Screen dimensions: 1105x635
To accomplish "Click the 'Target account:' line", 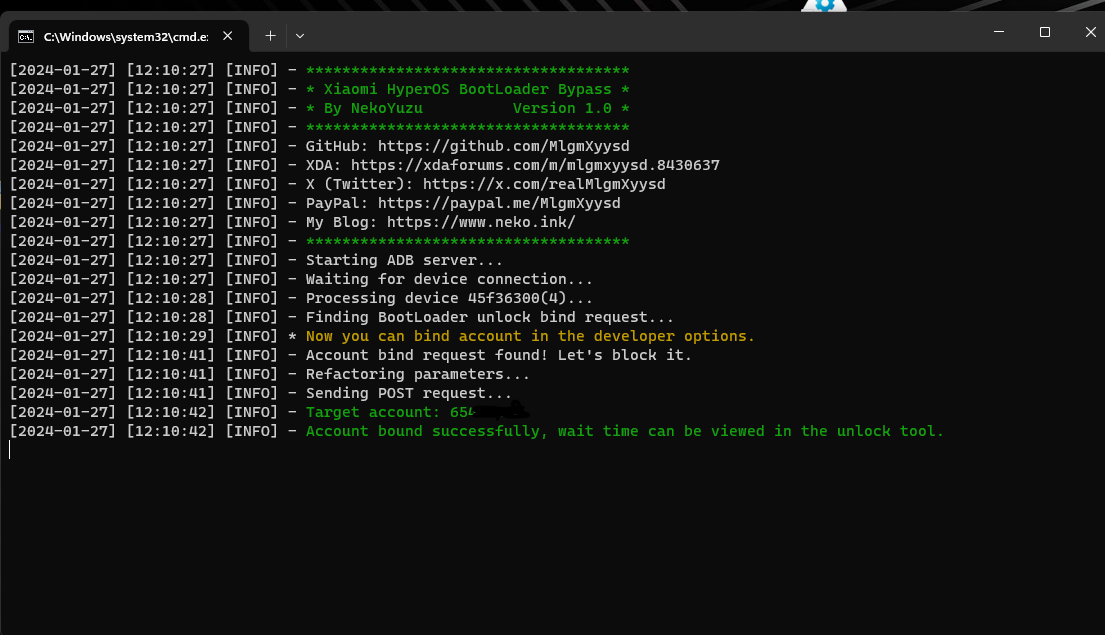I will tap(417, 413).
